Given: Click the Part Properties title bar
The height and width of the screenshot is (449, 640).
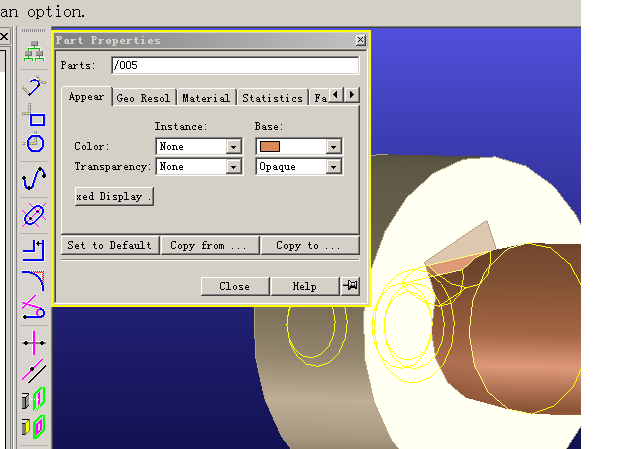Looking at the screenshot, I should click(x=204, y=40).
